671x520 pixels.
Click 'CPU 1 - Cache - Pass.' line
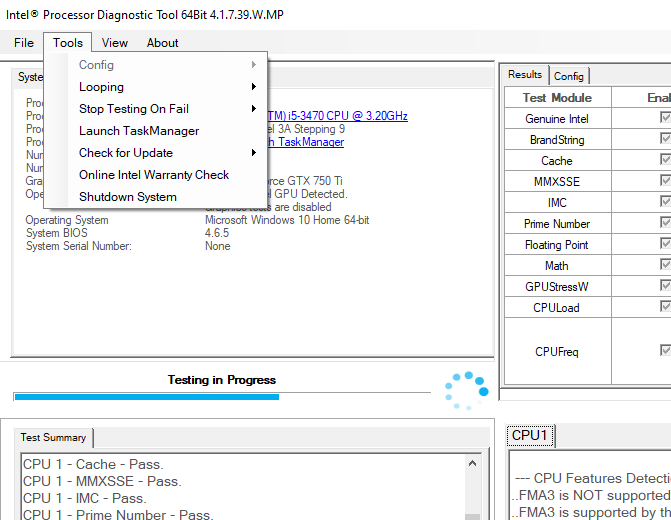(x=93, y=464)
